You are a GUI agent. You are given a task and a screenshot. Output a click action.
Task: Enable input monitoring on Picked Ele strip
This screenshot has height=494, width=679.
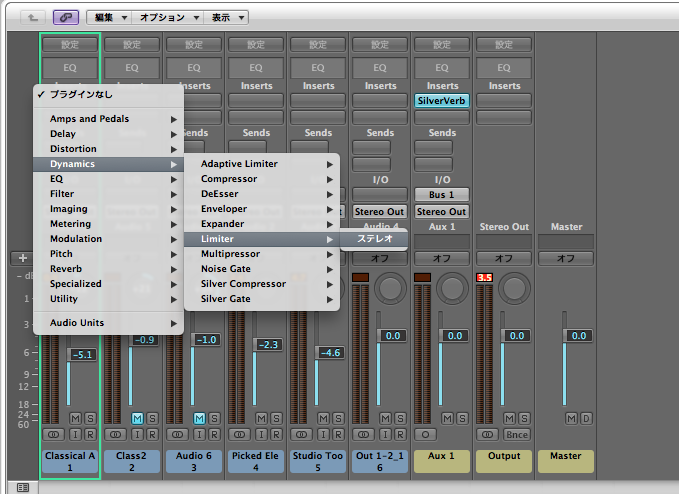tap(261, 434)
